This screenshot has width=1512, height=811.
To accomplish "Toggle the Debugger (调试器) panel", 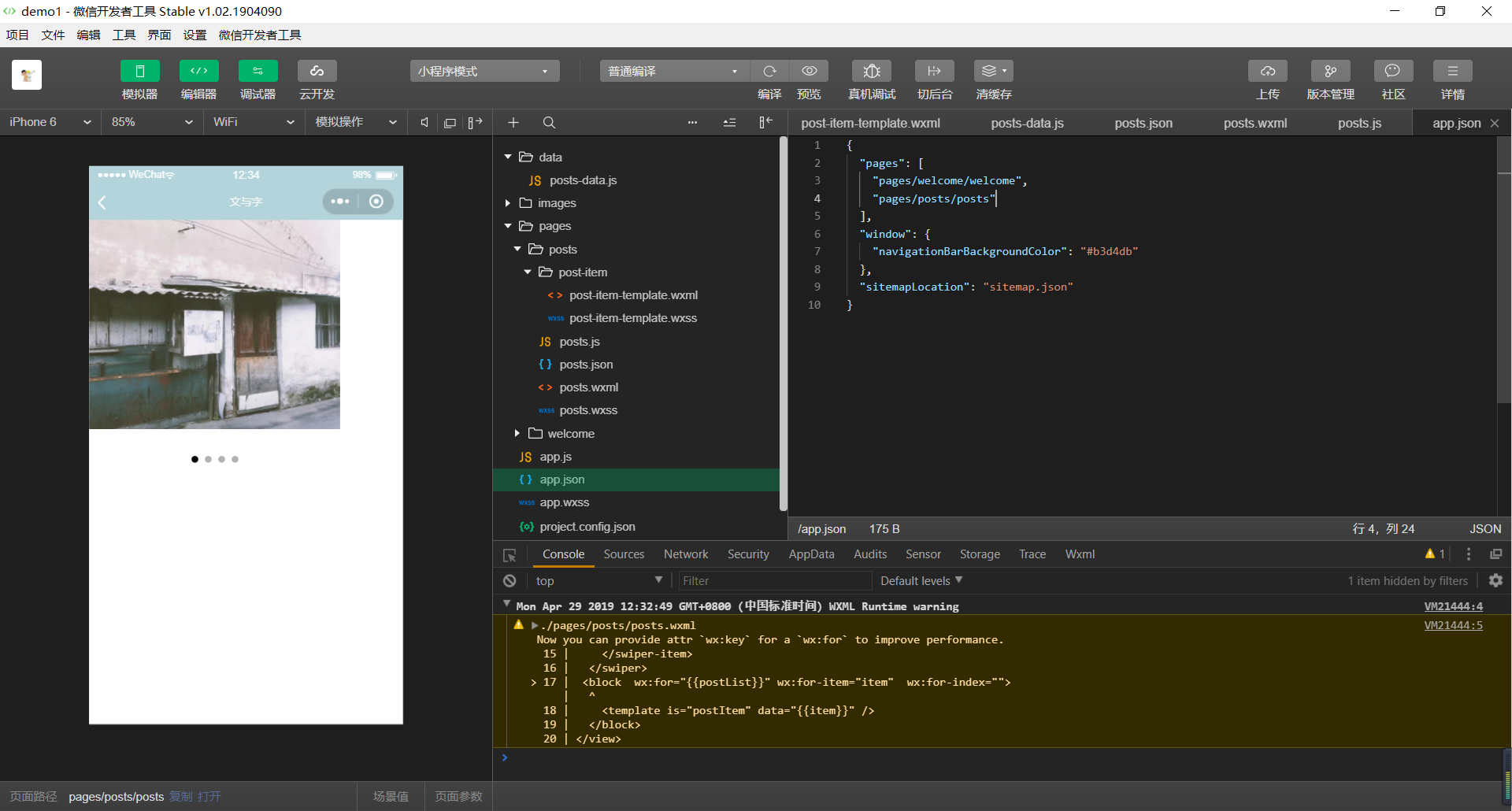I will click(258, 72).
